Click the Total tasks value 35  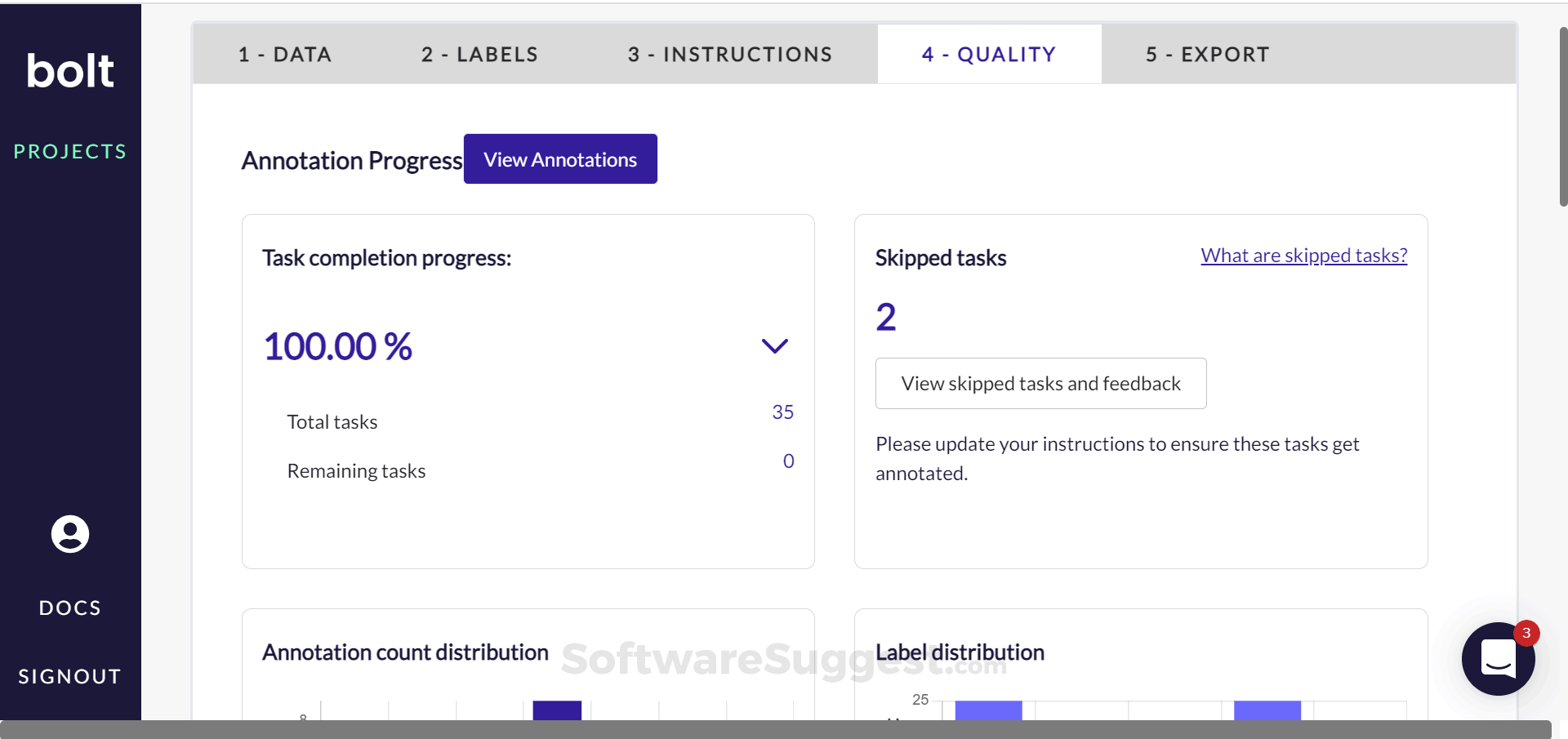pos(782,412)
